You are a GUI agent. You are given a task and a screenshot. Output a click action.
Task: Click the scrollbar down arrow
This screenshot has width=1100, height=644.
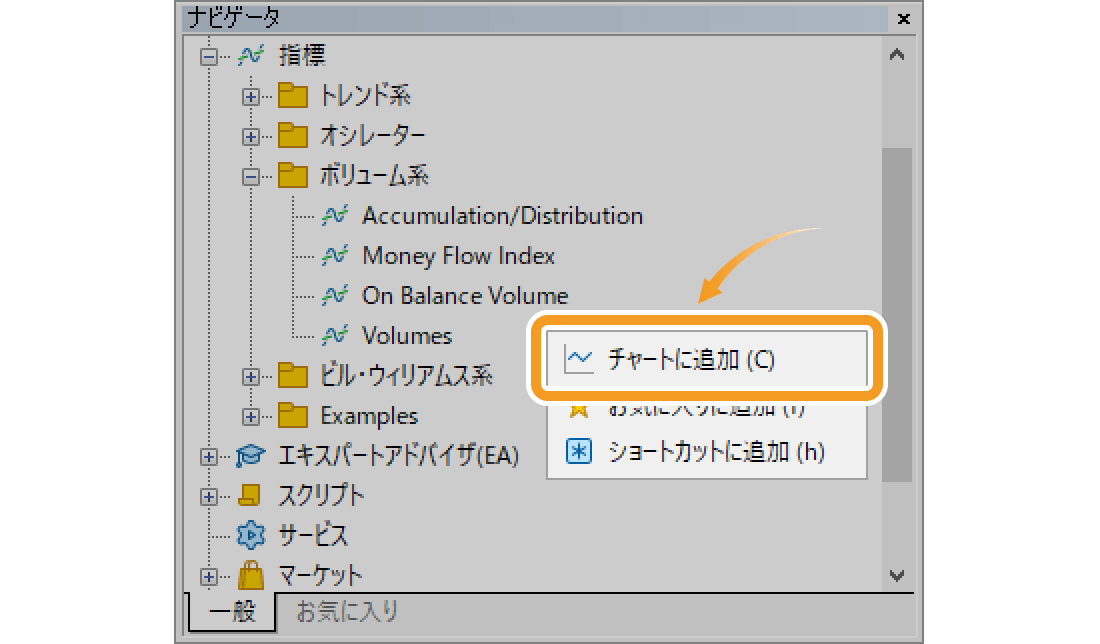pos(897,576)
